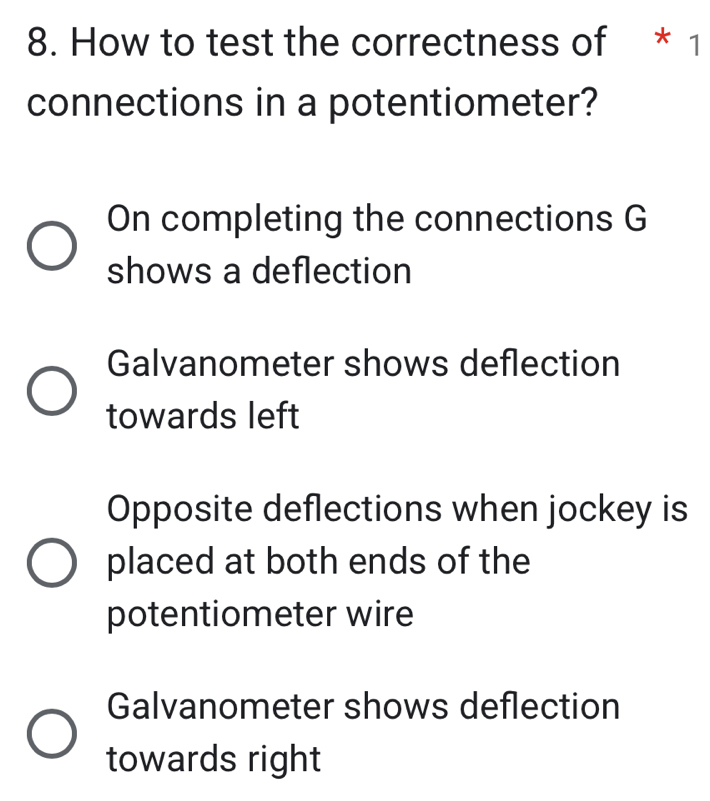
Task: Click the 'towards right' text
Action: (214, 760)
